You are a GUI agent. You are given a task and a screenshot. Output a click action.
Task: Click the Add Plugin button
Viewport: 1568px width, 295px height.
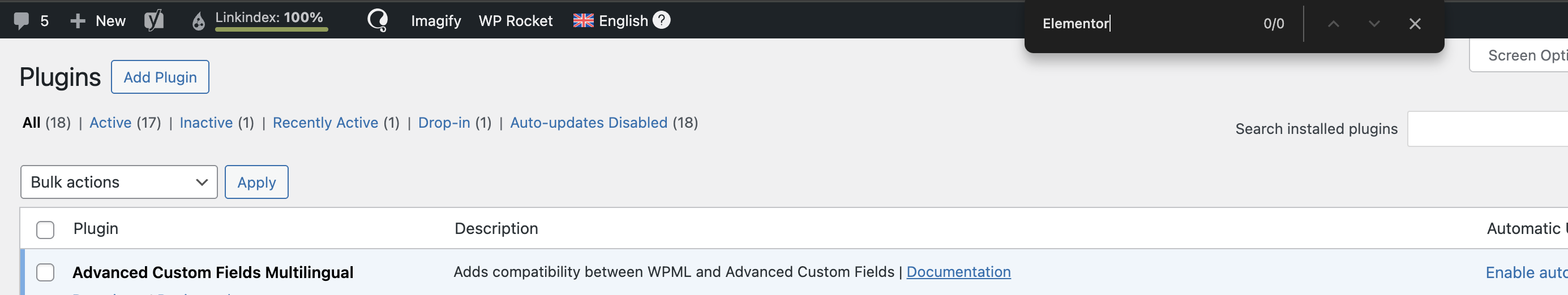coord(160,77)
